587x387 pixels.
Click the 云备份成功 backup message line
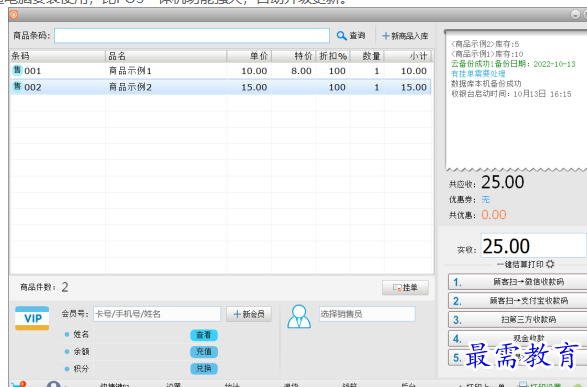[x=513, y=64]
